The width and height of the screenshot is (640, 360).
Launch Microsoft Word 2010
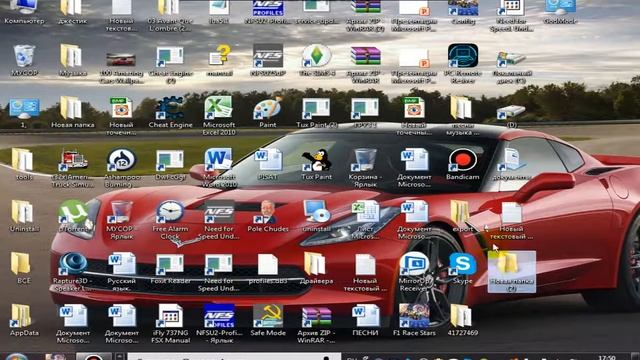(x=219, y=167)
